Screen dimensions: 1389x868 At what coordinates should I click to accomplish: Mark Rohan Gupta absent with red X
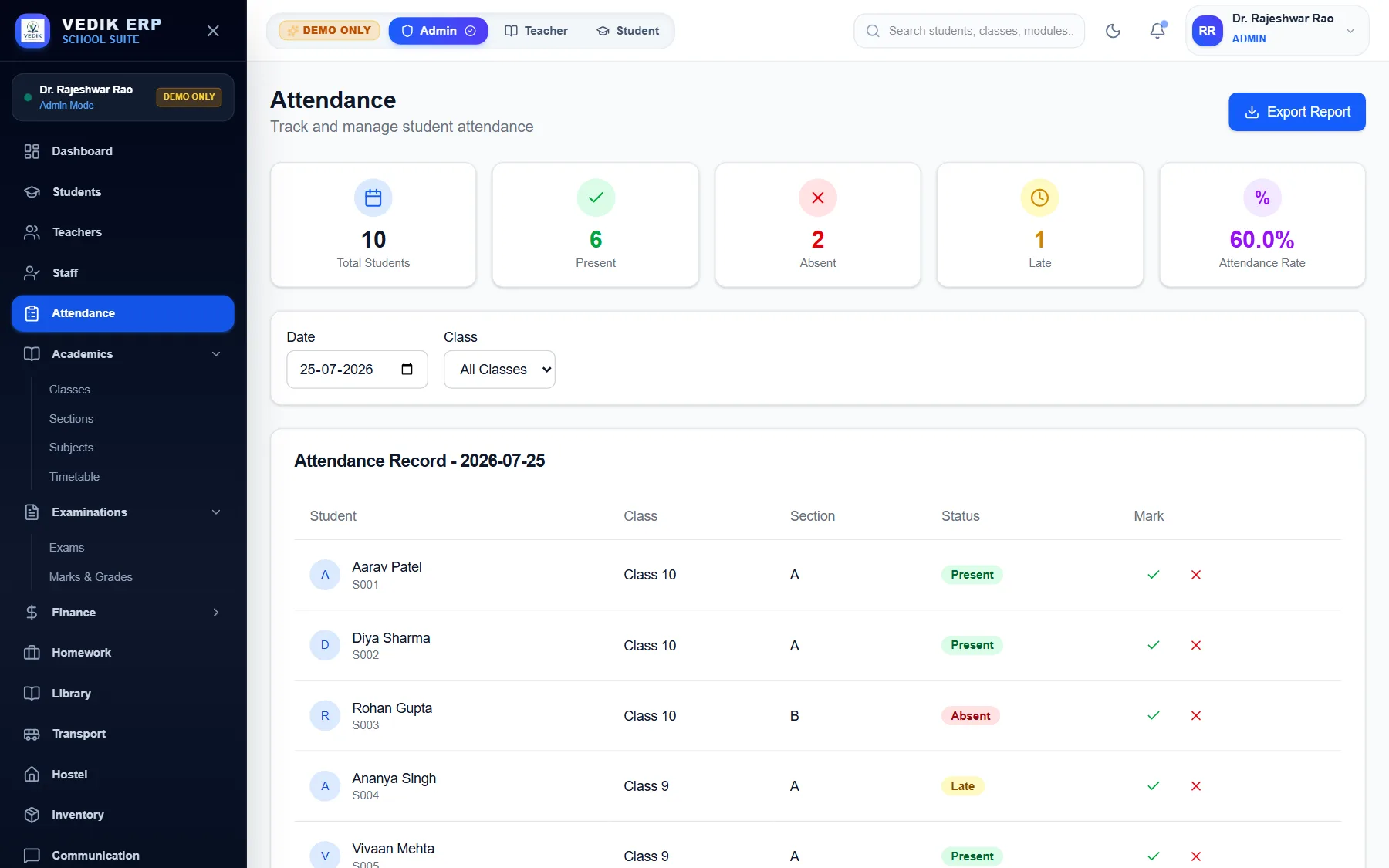[1196, 715]
